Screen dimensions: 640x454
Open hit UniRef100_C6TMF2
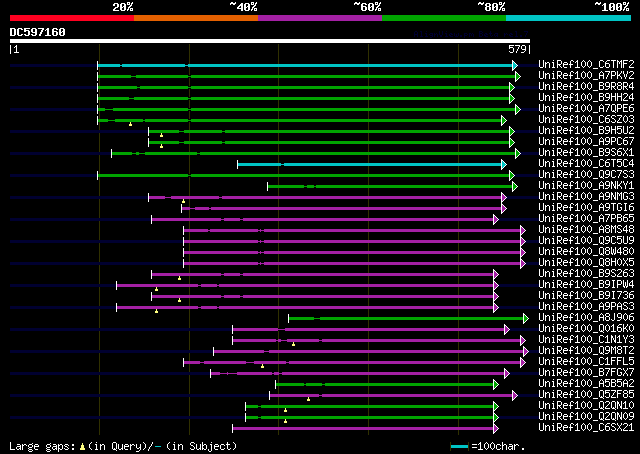coord(586,65)
